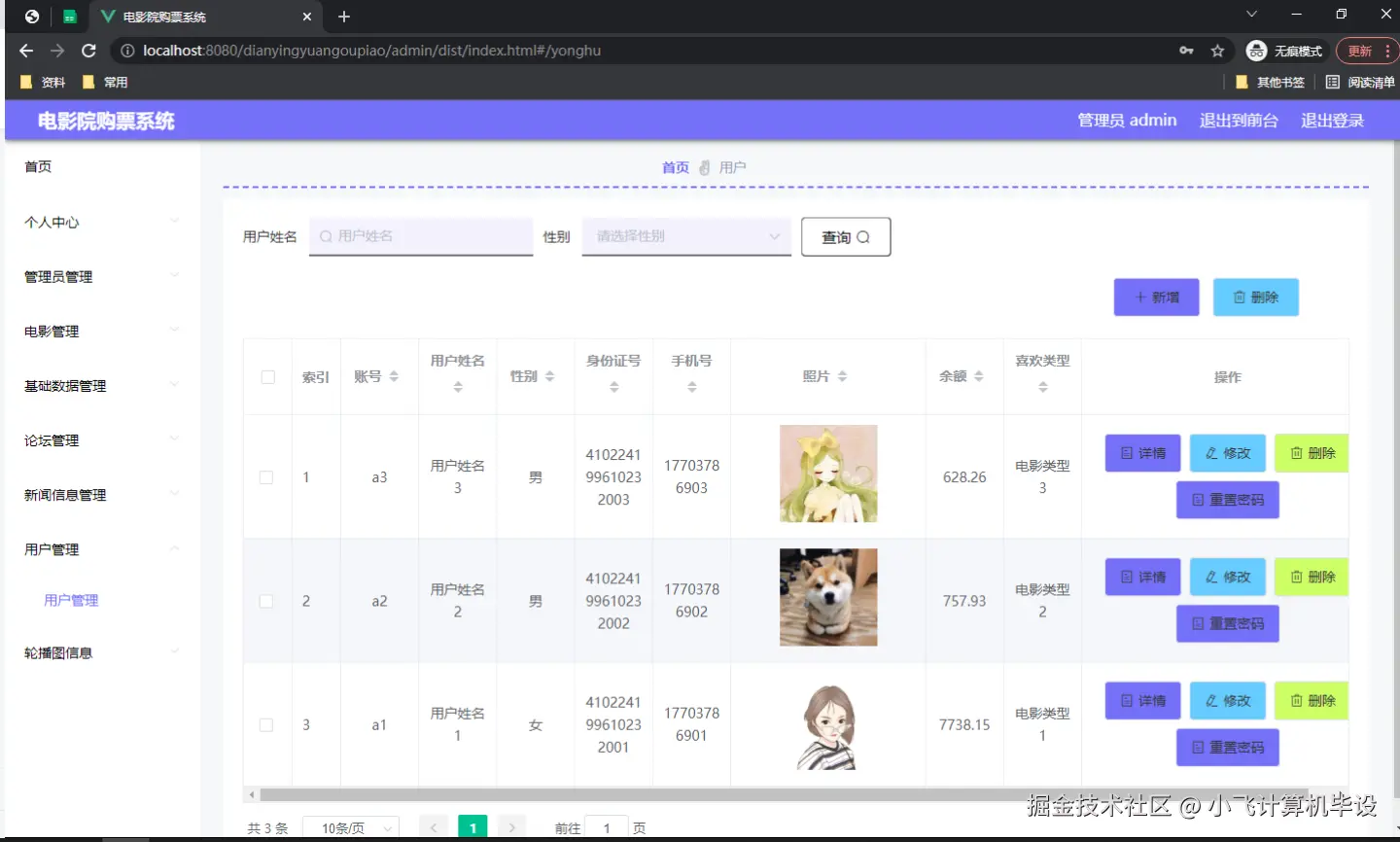The image size is (1400, 842).
Task: Click the browser refresh icon
Action: coord(88,51)
